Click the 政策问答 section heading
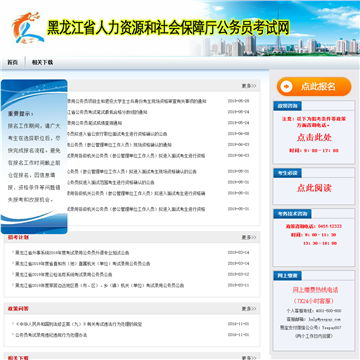Image resolution: width=360 pixels, height=360 pixels. (x=18, y=309)
